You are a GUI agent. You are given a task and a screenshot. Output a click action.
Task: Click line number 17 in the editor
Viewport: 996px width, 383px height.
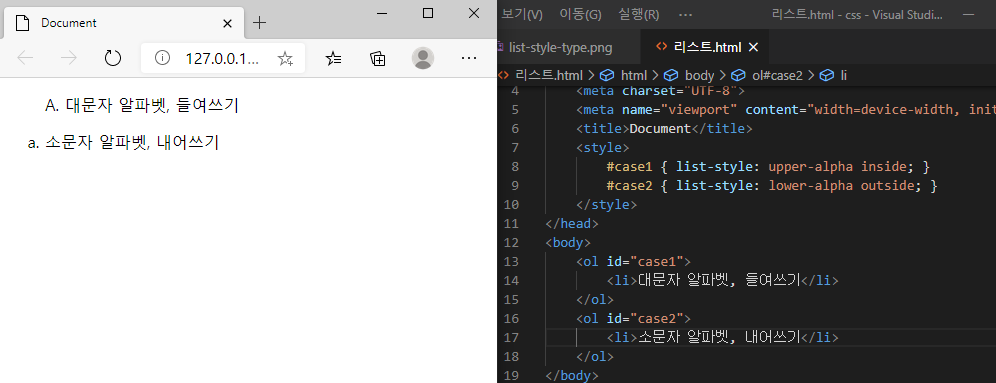tap(511, 338)
